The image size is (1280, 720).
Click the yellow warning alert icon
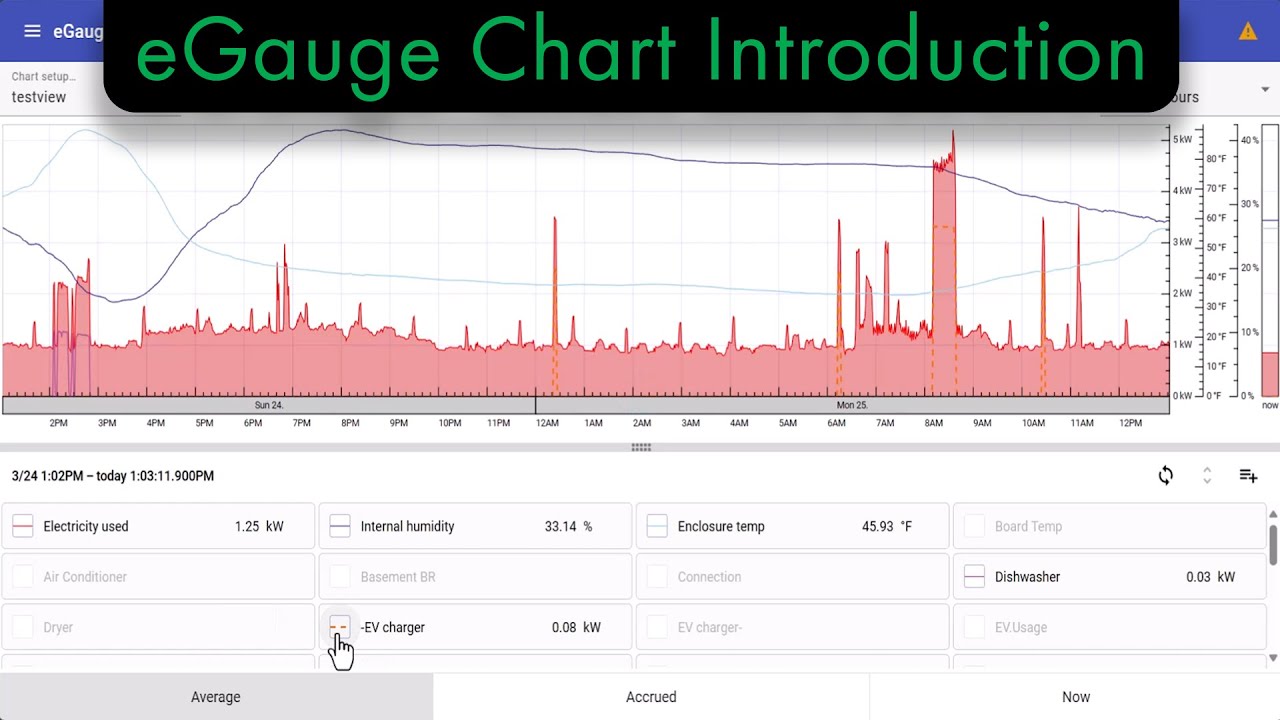(1248, 31)
